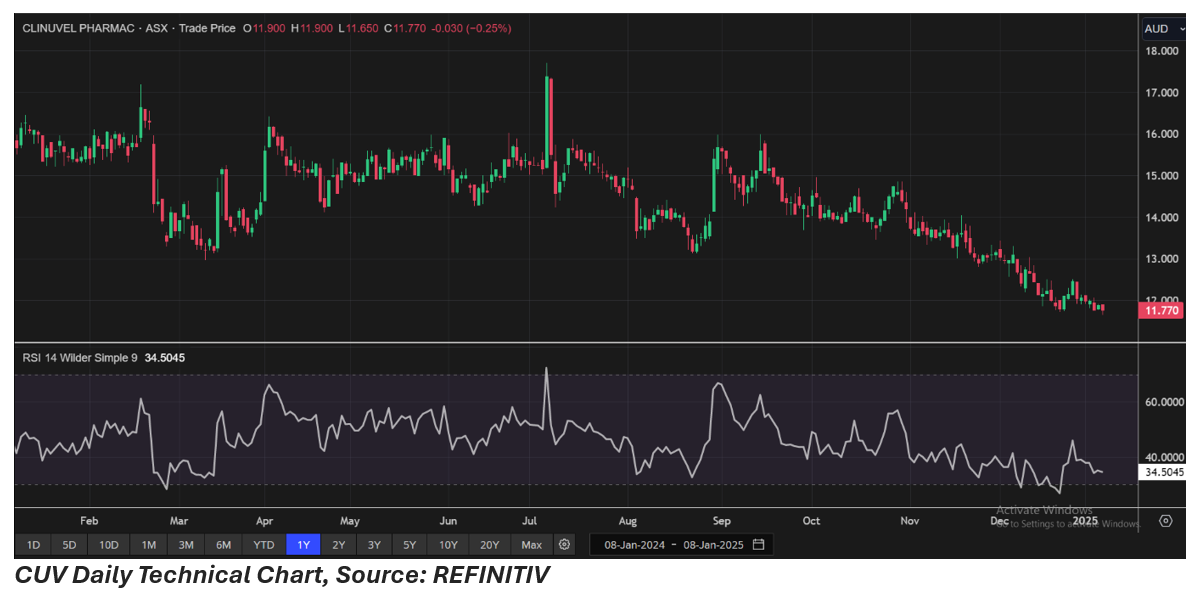The height and width of the screenshot is (599, 1187).
Task: Select the 5D time range
Action: (x=69, y=545)
